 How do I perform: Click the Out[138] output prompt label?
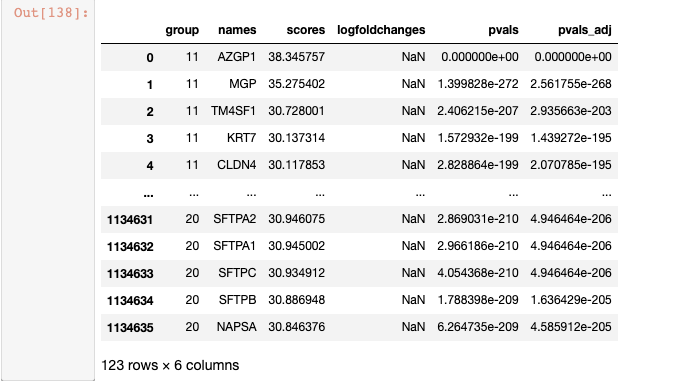click(x=51, y=12)
